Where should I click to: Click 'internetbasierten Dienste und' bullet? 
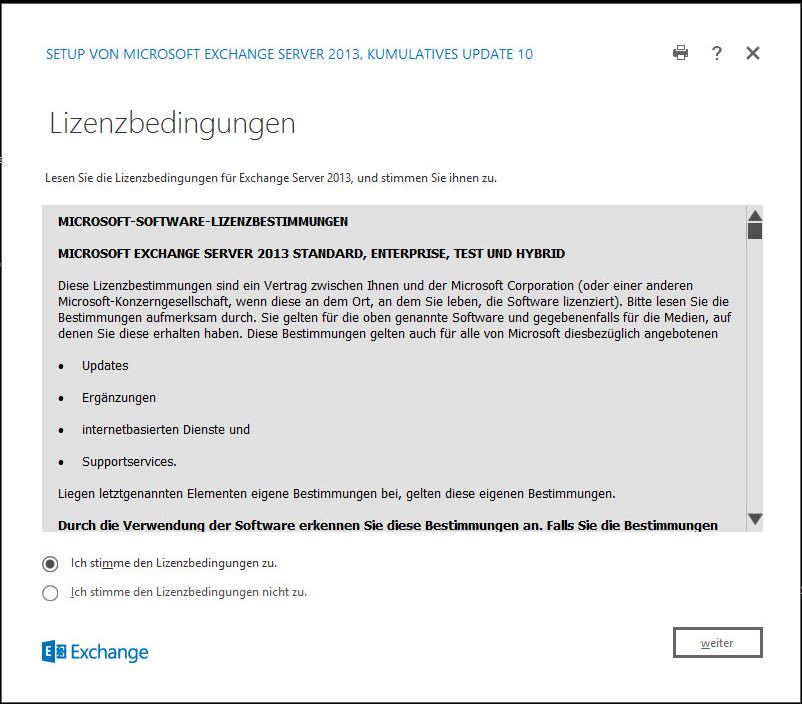[166, 430]
